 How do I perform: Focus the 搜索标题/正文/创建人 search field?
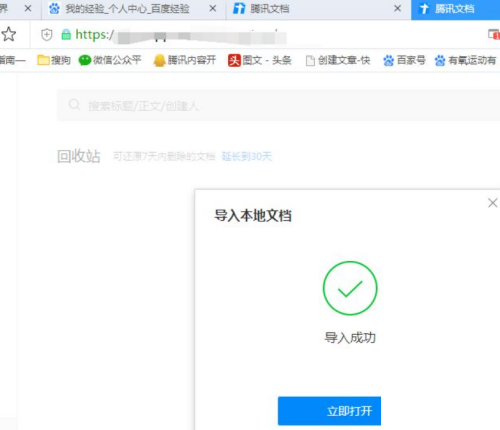point(278,106)
